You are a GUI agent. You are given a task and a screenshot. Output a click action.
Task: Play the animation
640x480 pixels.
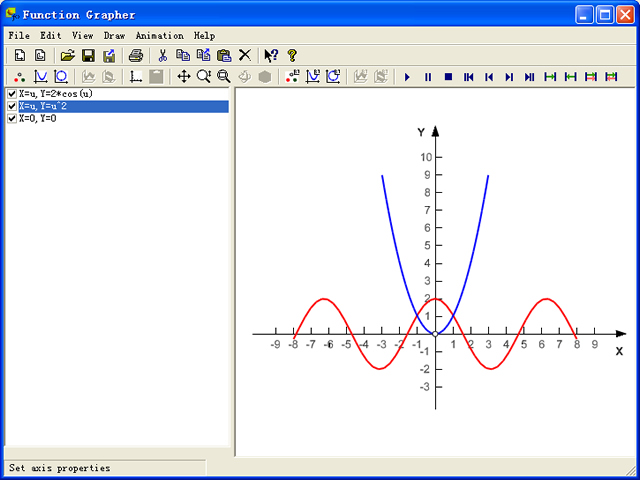(x=407, y=77)
